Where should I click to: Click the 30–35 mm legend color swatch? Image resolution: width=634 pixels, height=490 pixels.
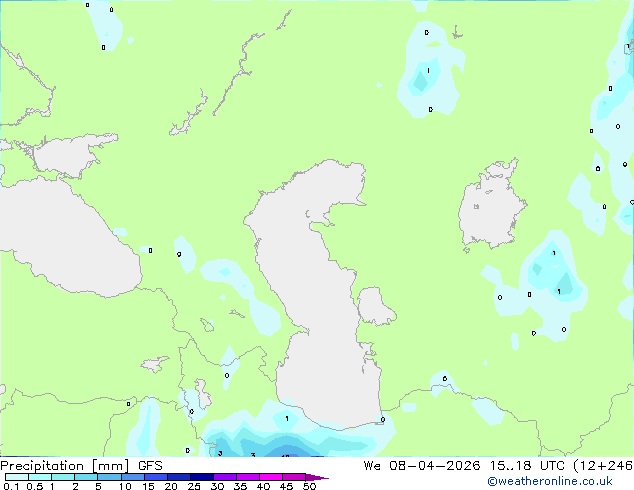click(x=225, y=477)
